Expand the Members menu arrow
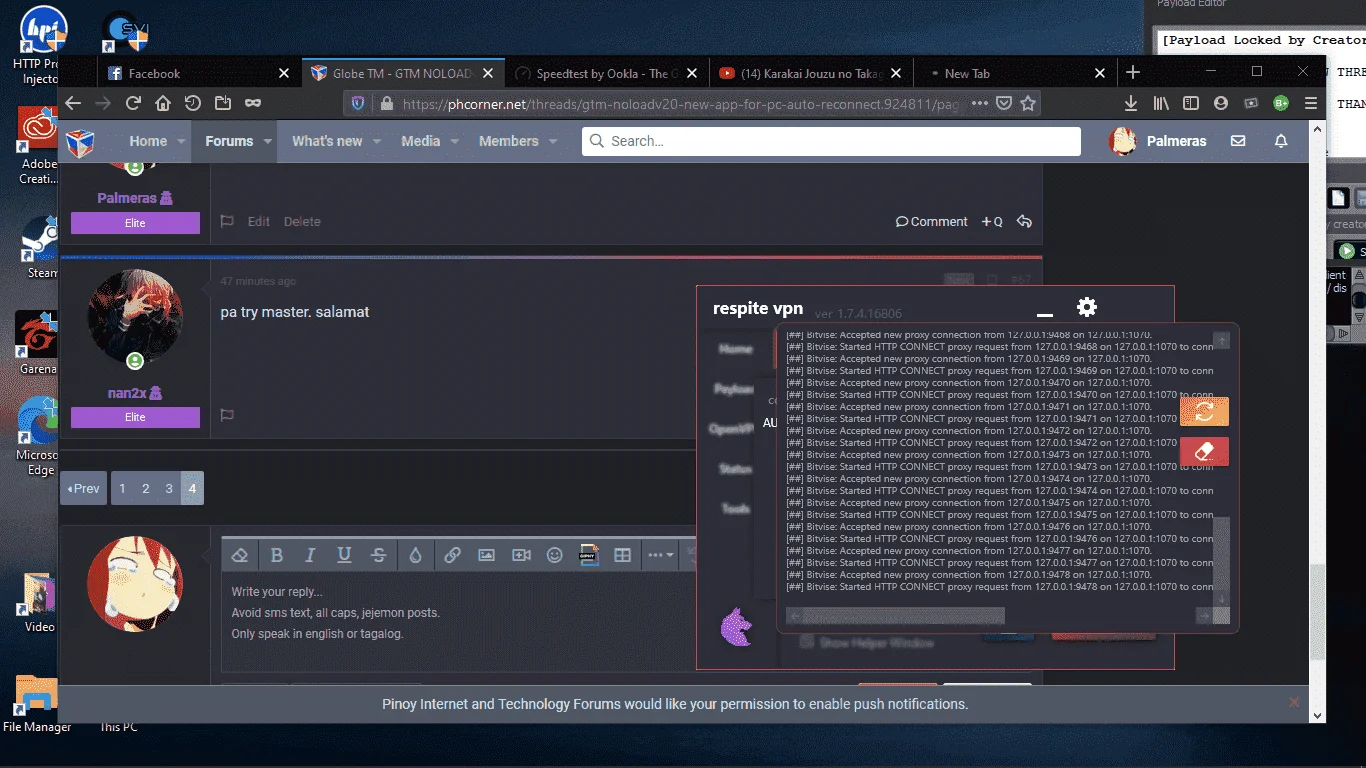The height and width of the screenshot is (768, 1366). point(553,142)
